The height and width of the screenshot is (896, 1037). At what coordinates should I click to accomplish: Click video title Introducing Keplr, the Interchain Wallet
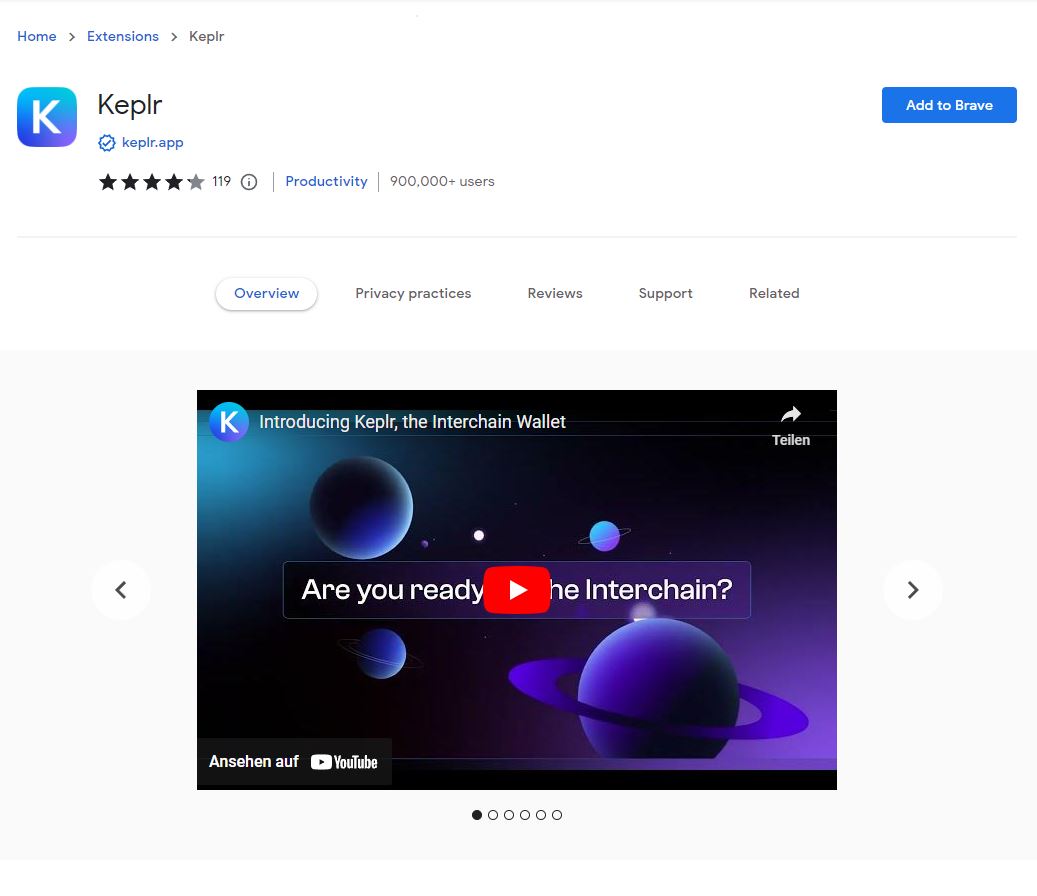click(x=412, y=422)
